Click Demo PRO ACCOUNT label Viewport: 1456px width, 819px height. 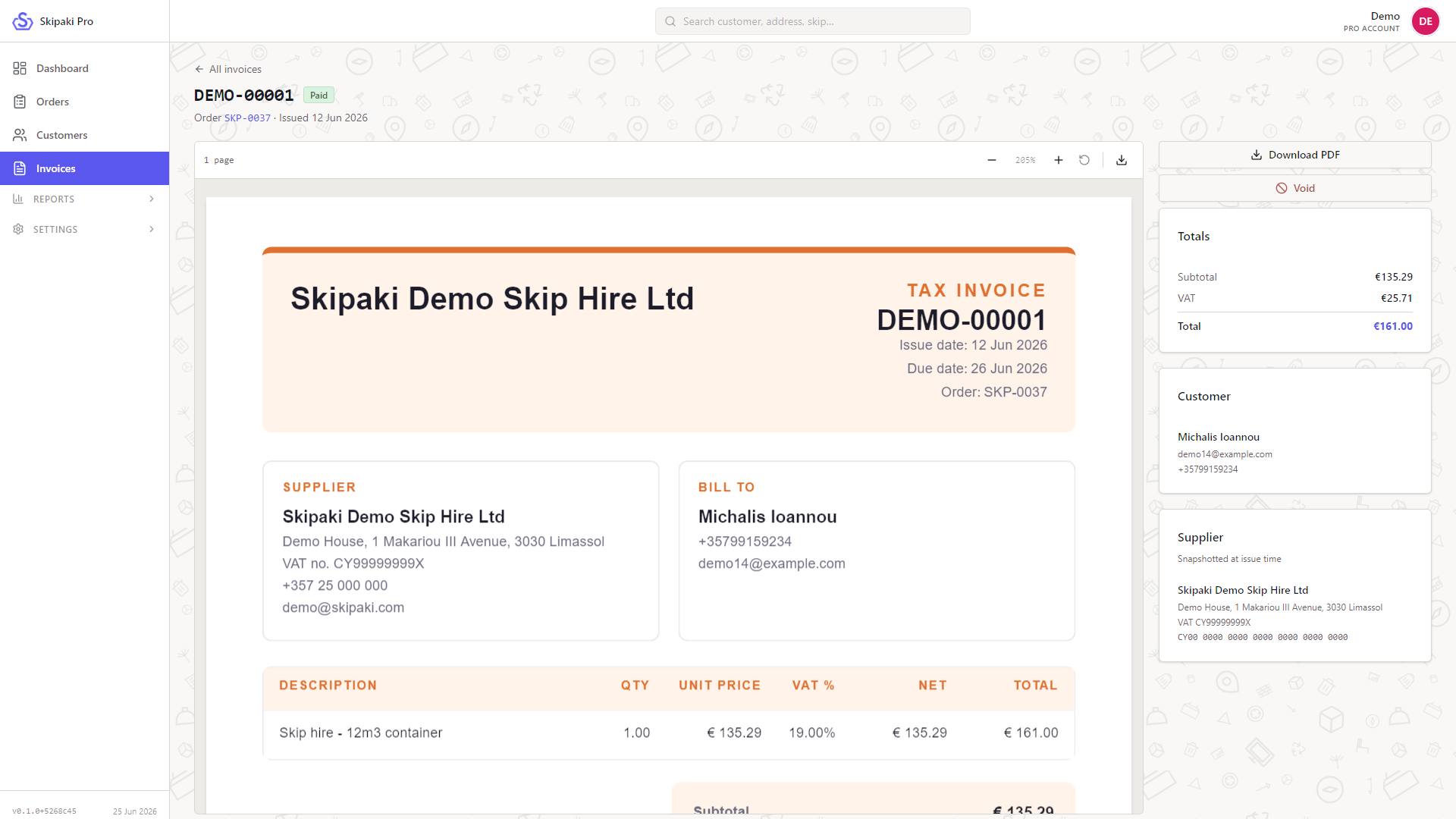click(1372, 21)
